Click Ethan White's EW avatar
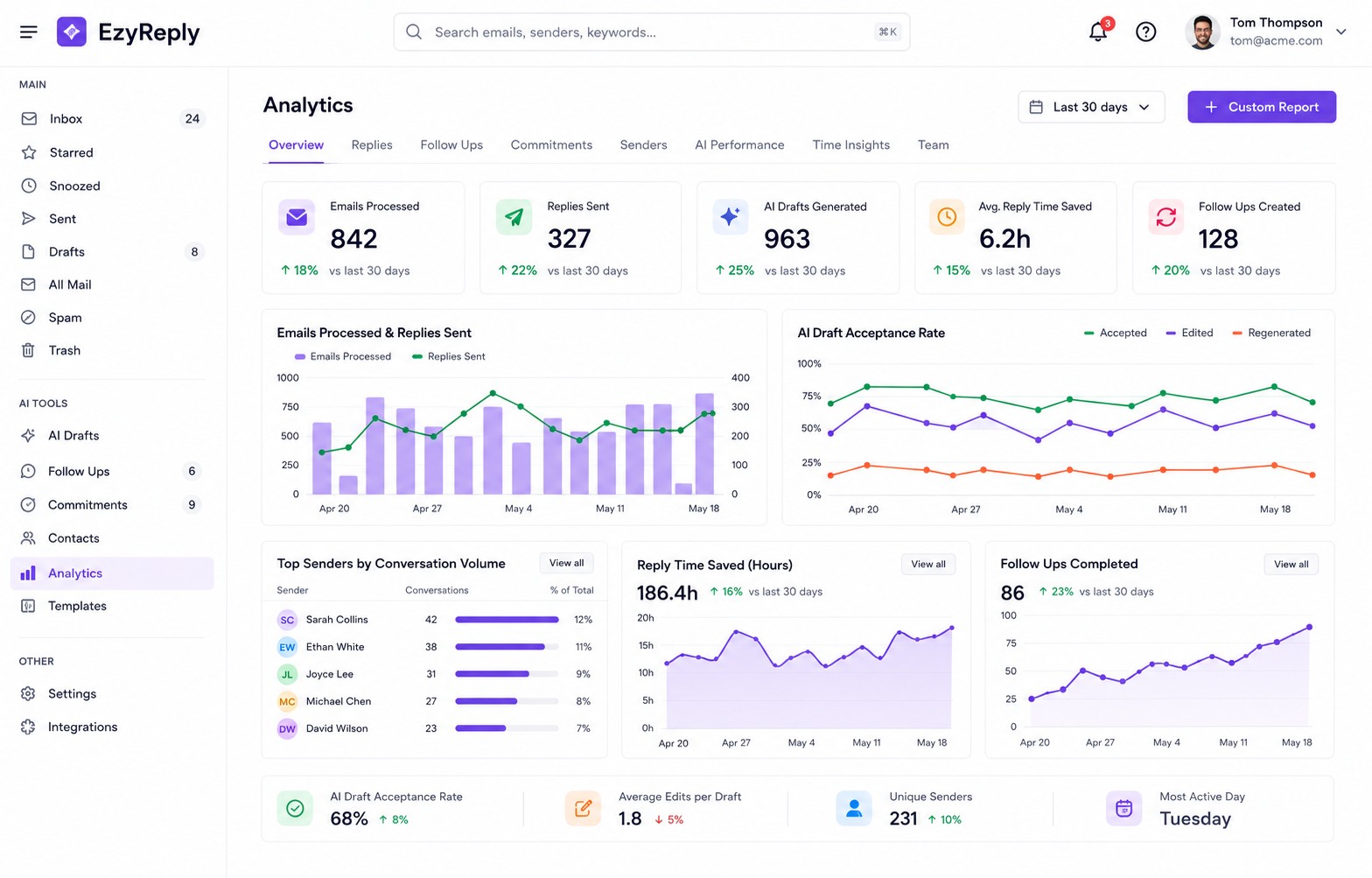Viewport: 1372px width, 878px height. 287,647
